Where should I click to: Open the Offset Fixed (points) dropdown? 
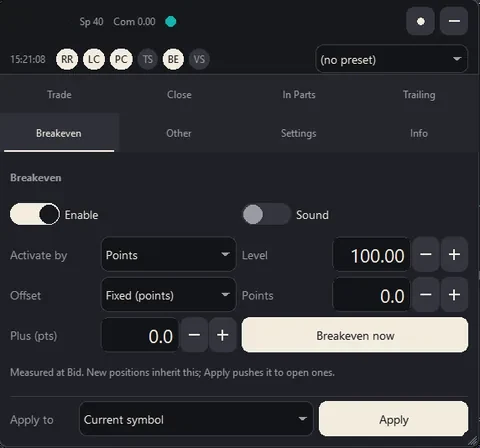coord(169,295)
